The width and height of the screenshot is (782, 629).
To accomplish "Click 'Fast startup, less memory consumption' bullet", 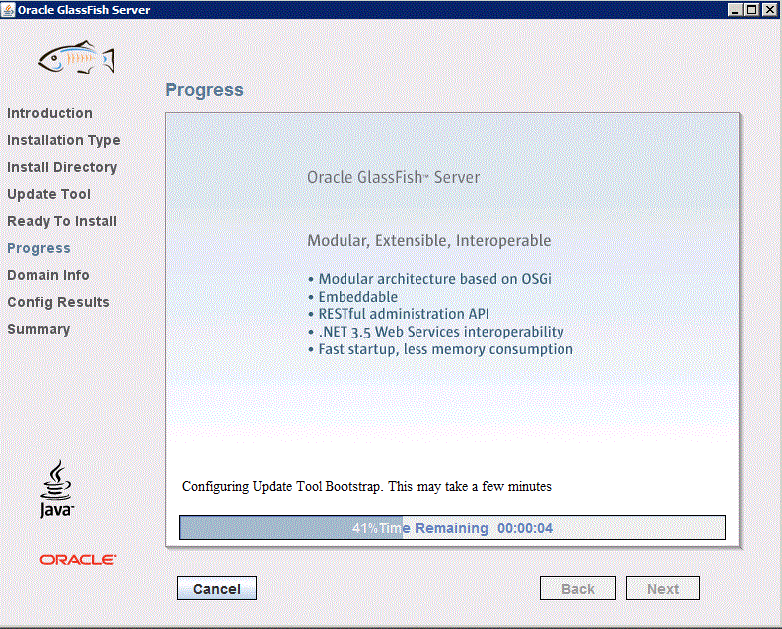I will [x=441, y=349].
